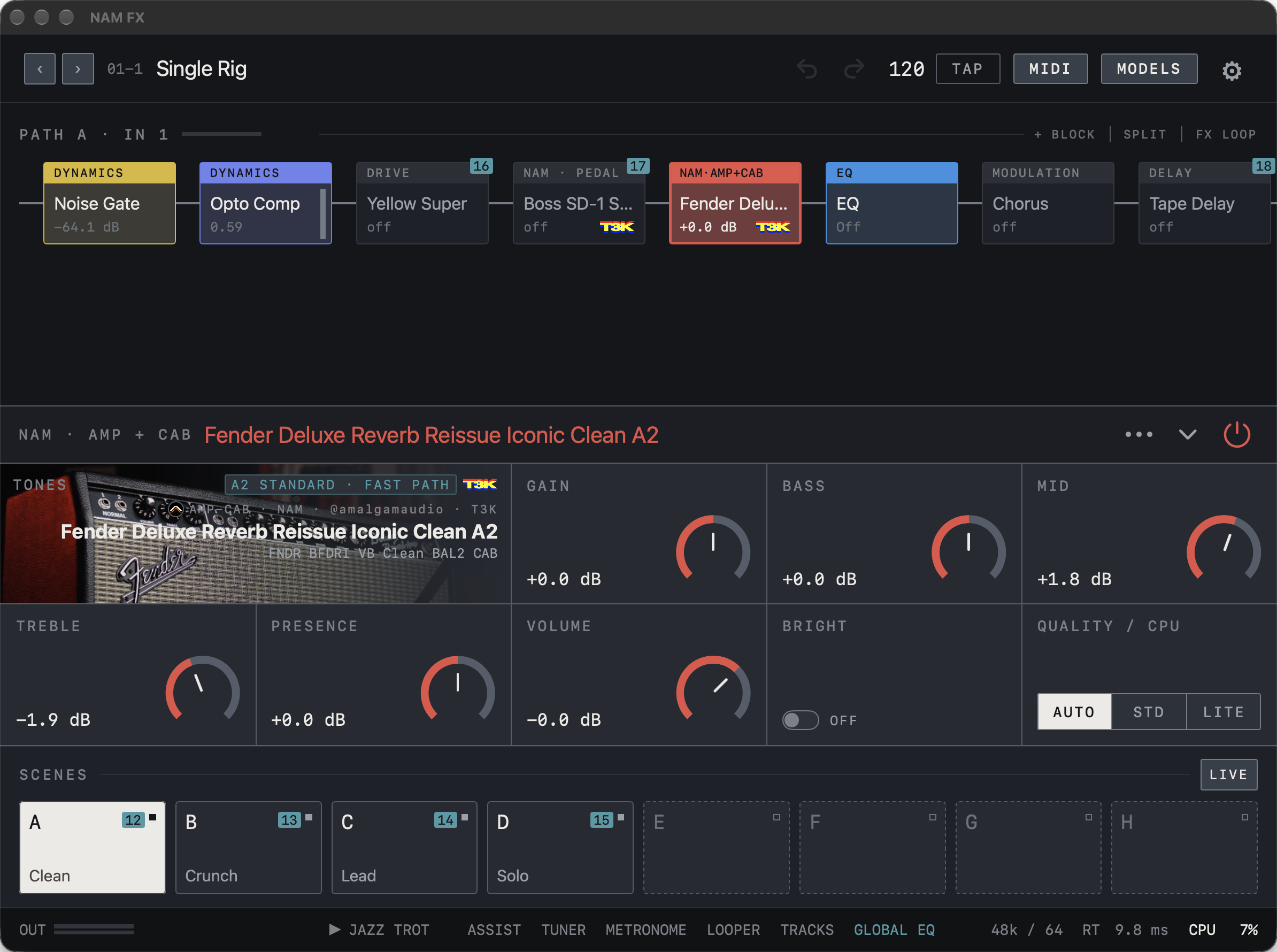Click the redo arrow icon
The height and width of the screenshot is (952, 1277).
(854, 68)
